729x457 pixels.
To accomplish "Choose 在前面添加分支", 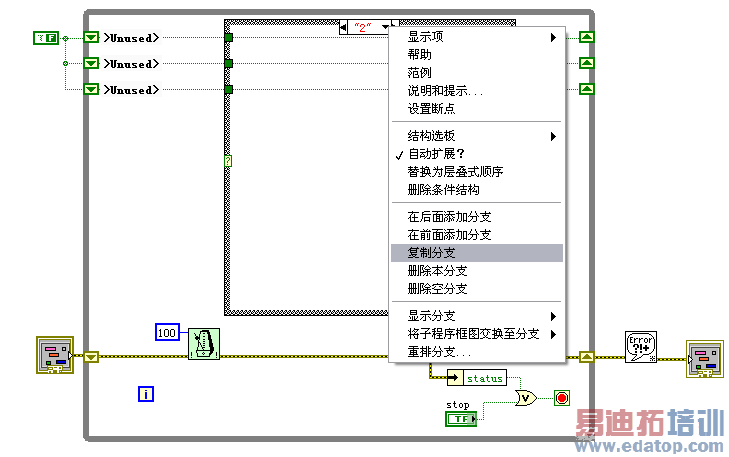I will (477, 235).
